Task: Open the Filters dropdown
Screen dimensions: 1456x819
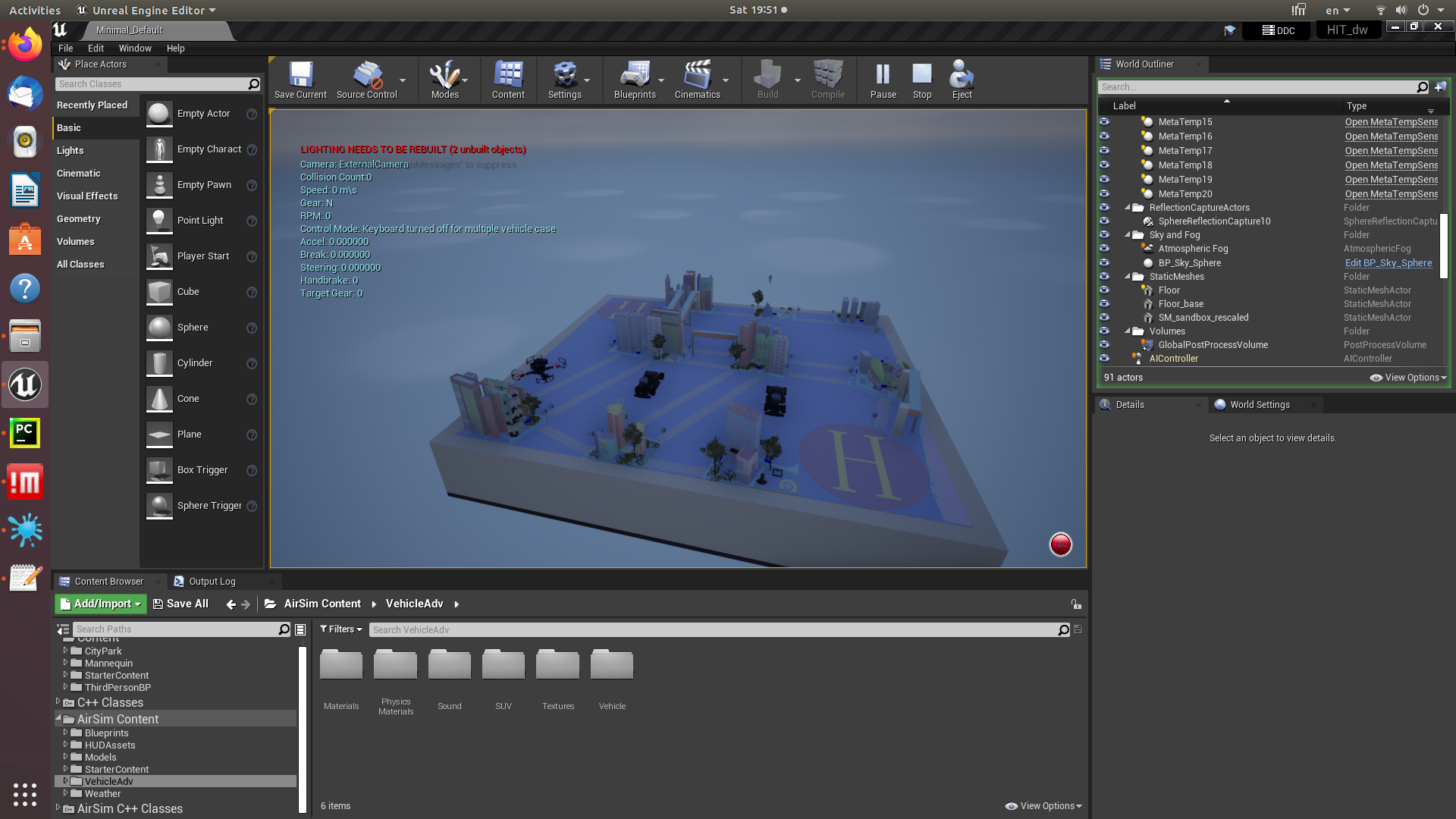Action: pyautogui.click(x=341, y=629)
